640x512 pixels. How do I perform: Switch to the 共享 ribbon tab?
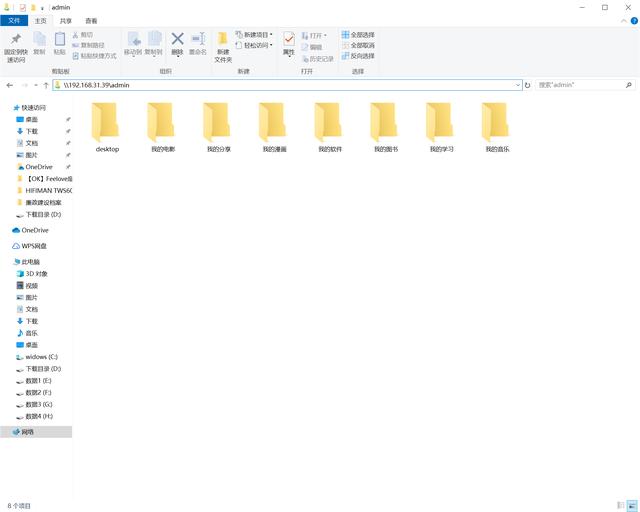pyautogui.click(x=65, y=20)
